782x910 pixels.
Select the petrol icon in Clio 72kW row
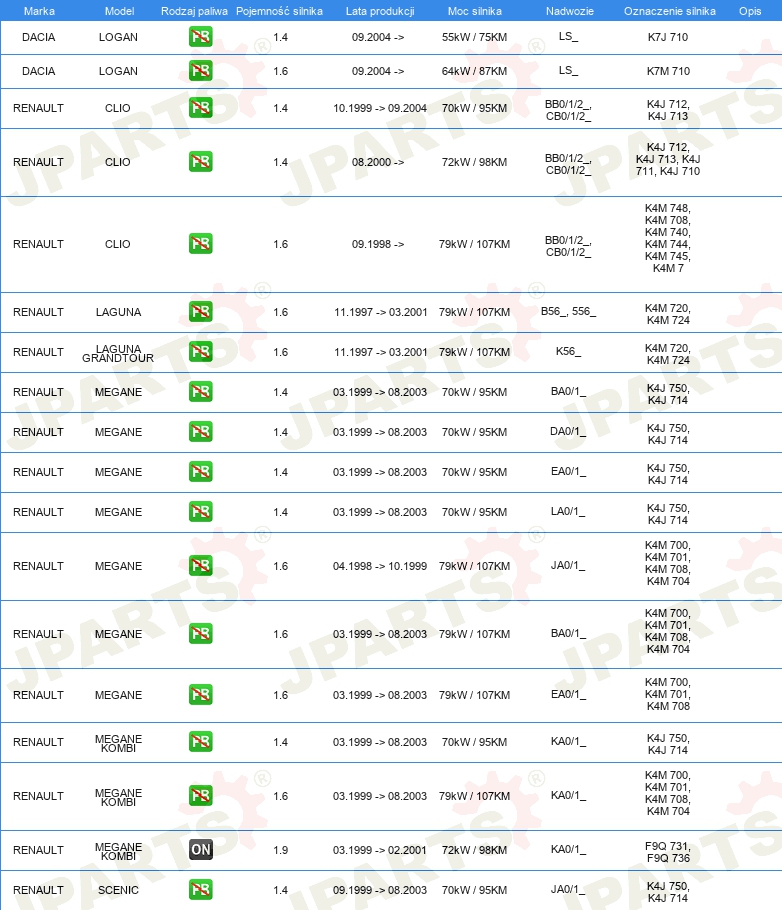pyautogui.click(x=200, y=161)
